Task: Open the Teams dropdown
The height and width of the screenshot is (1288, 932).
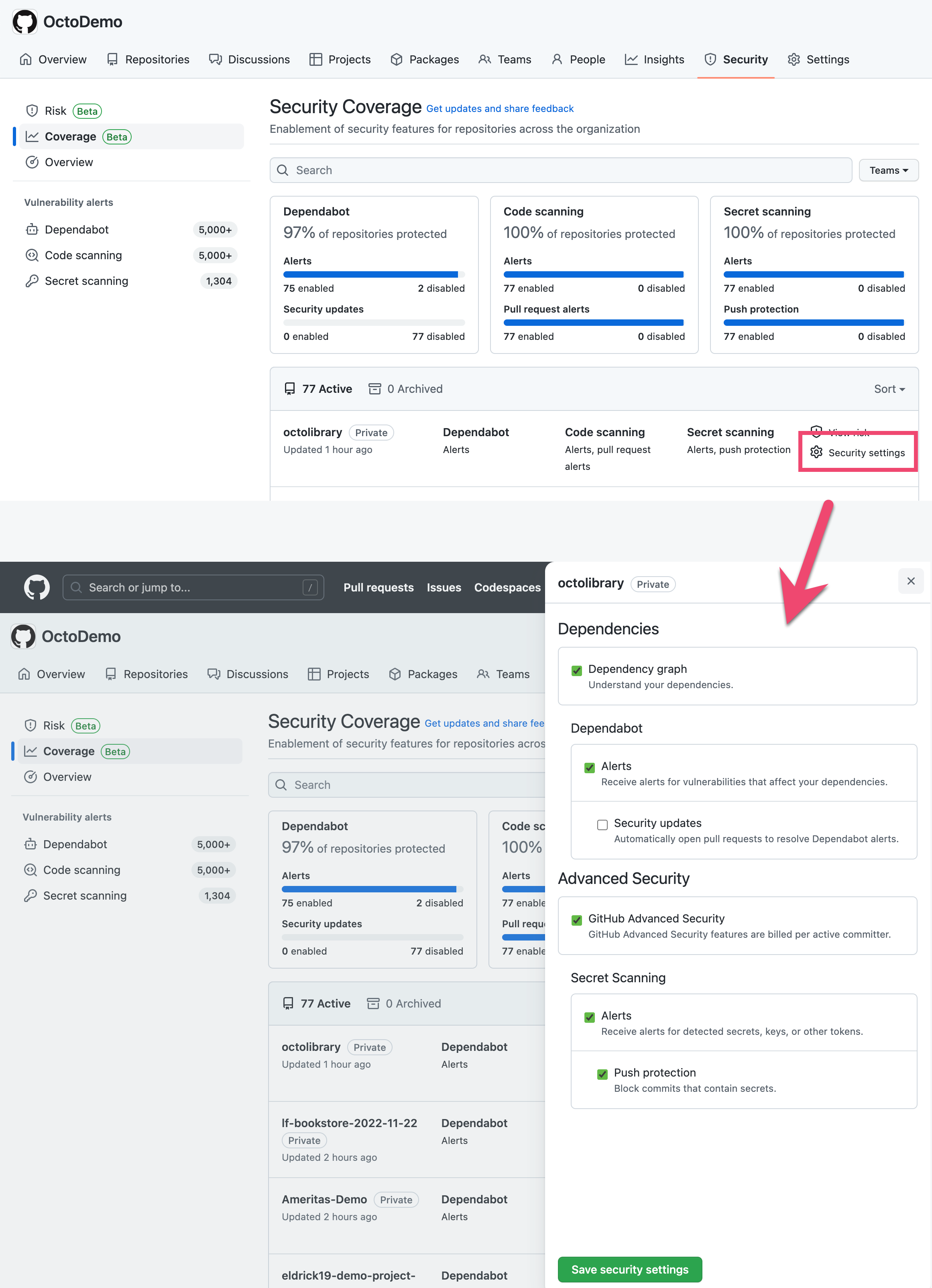Action: coord(888,170)
